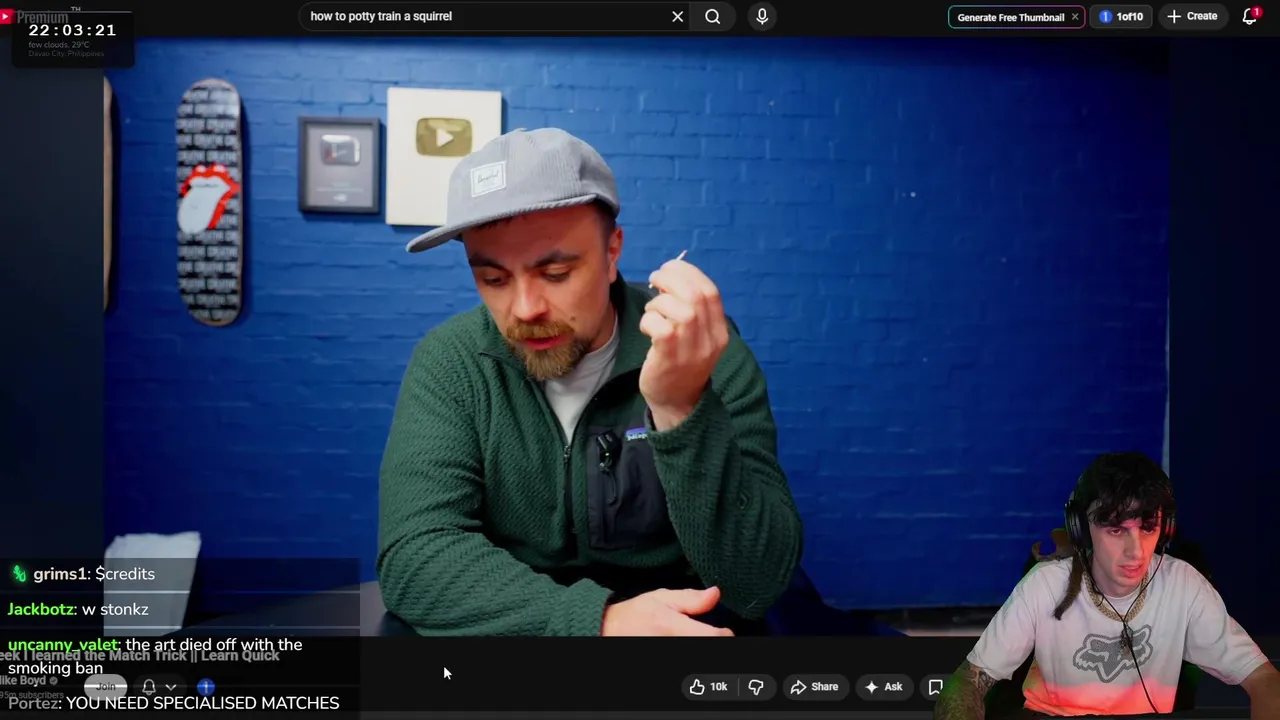Click the magnifying glass search button
Screen dimensions: 1280x720
712,16
